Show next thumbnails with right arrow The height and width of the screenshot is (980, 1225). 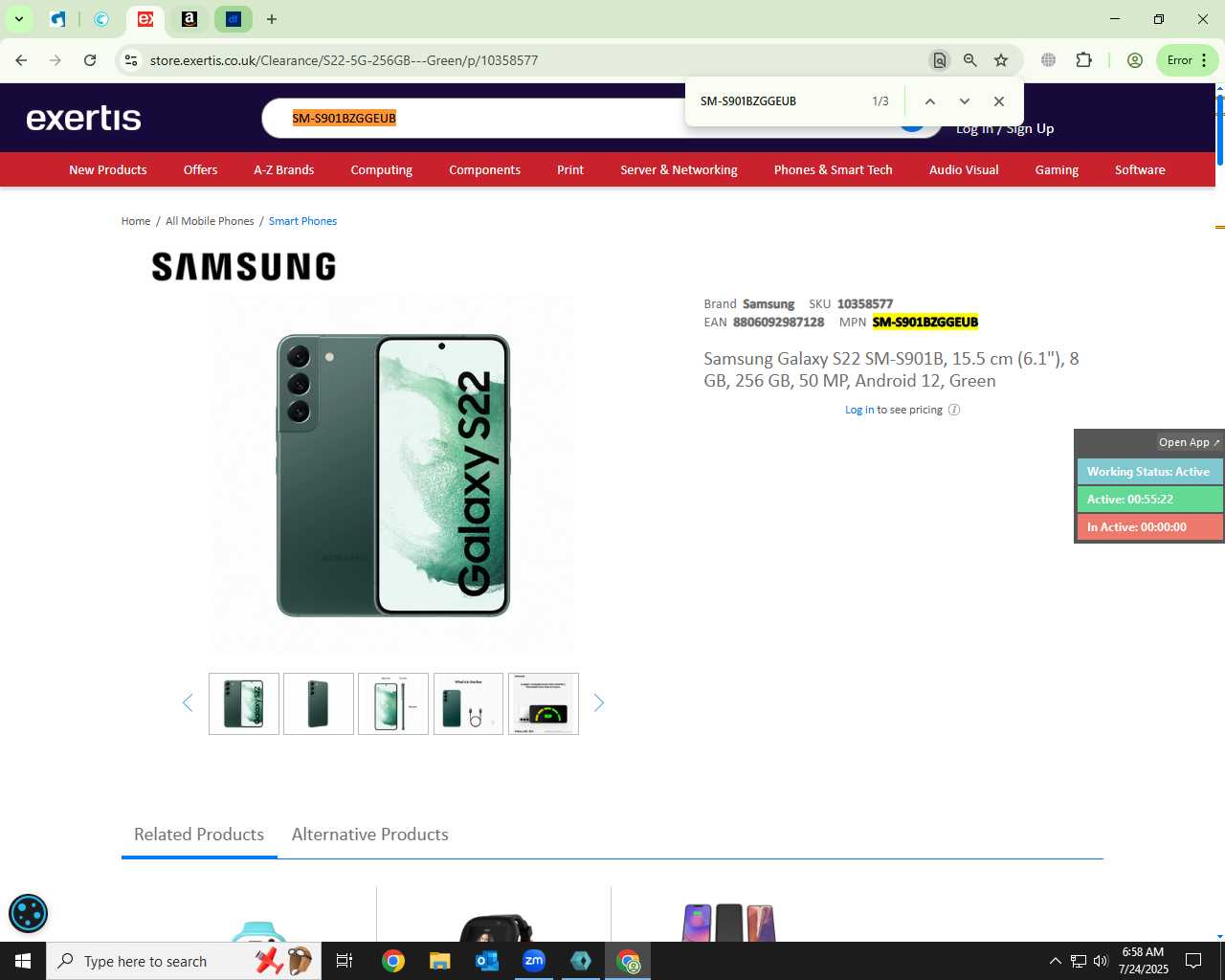[x=599, y=703]
